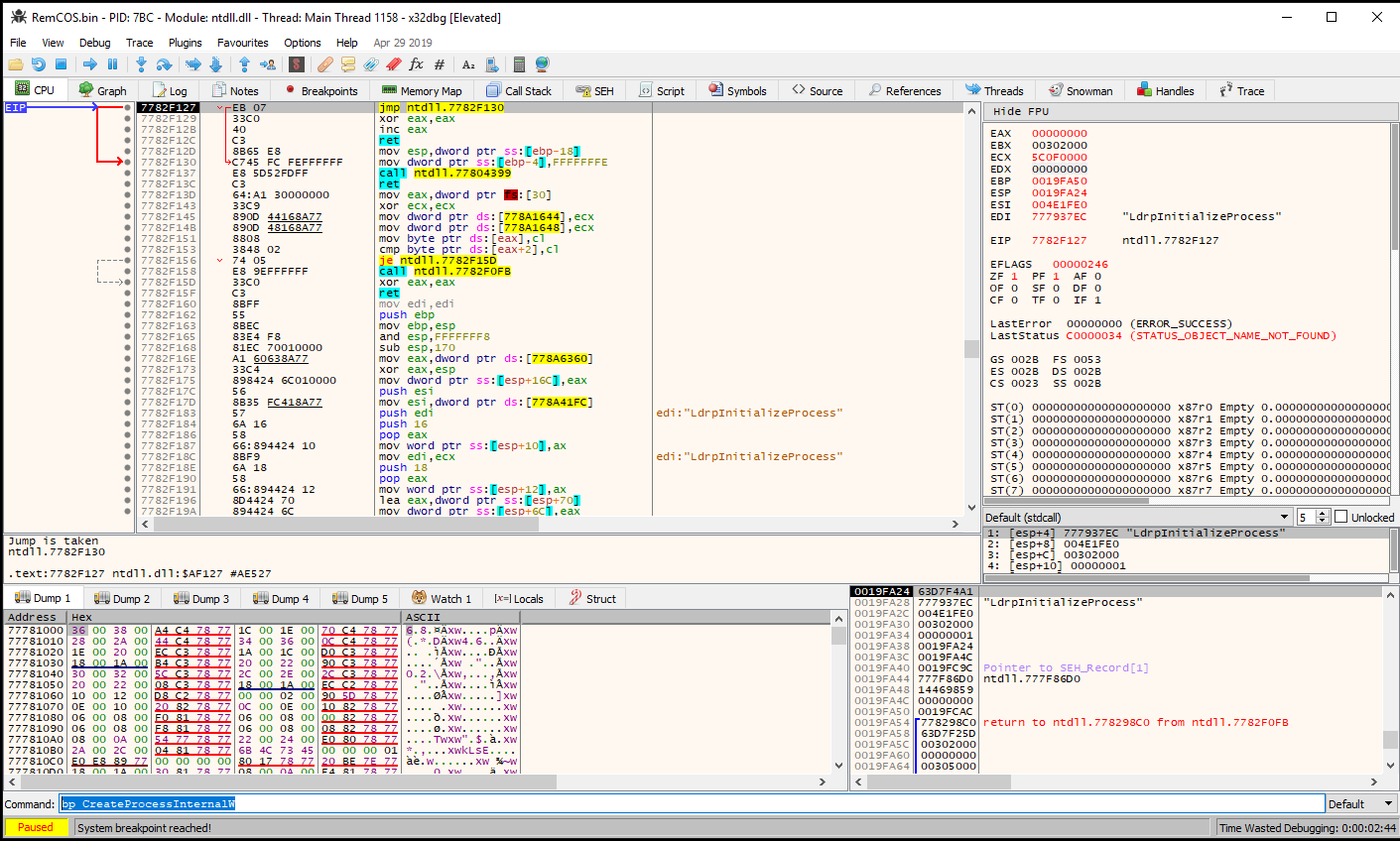Viewport: 1400px width, 841px height.
Task: Enable the Unlocked checkbox
Action: [1341, 517]
